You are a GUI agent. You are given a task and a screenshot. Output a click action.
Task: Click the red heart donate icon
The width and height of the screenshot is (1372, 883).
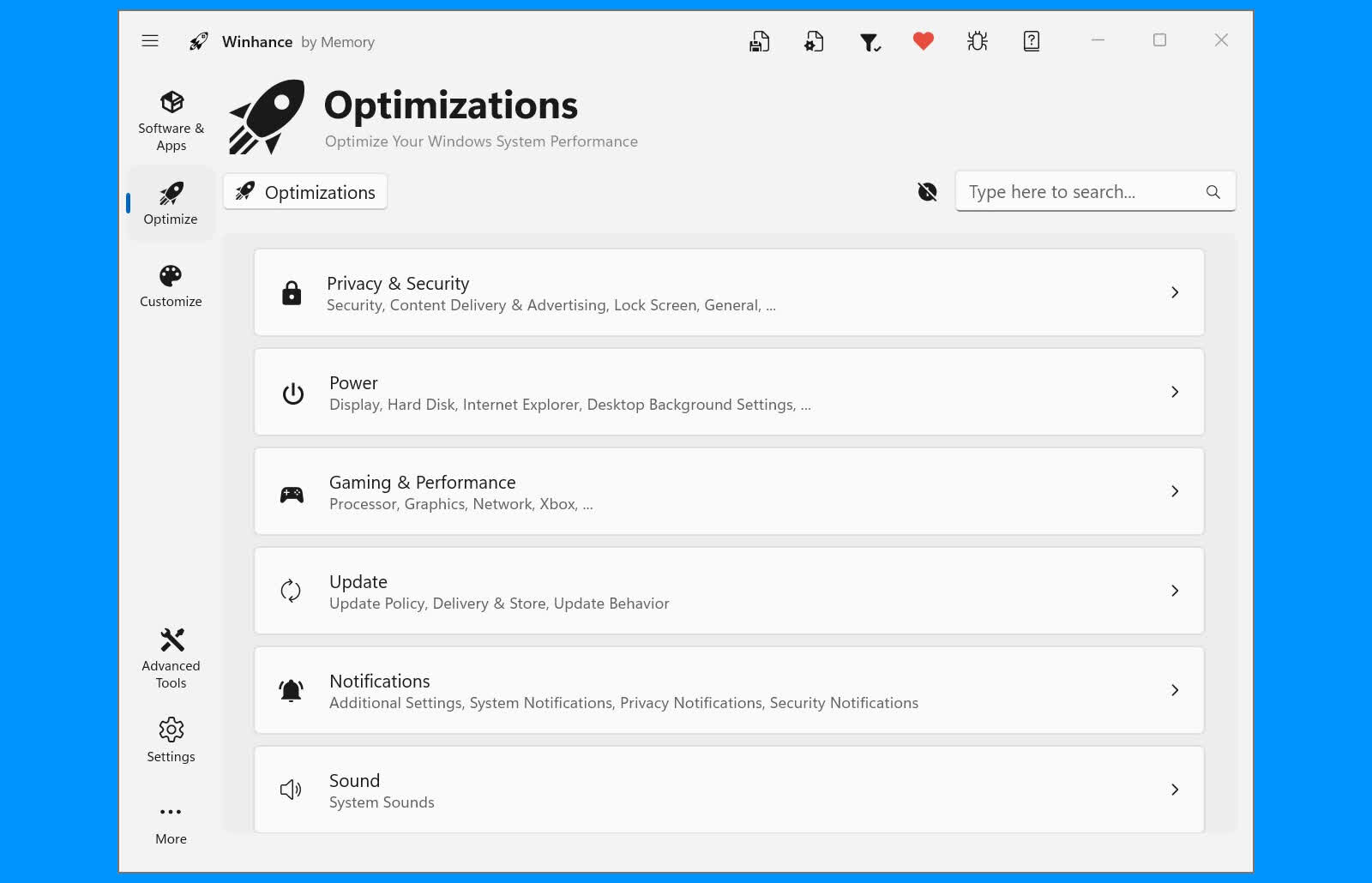pyautogui.click(x=924, y=41)
